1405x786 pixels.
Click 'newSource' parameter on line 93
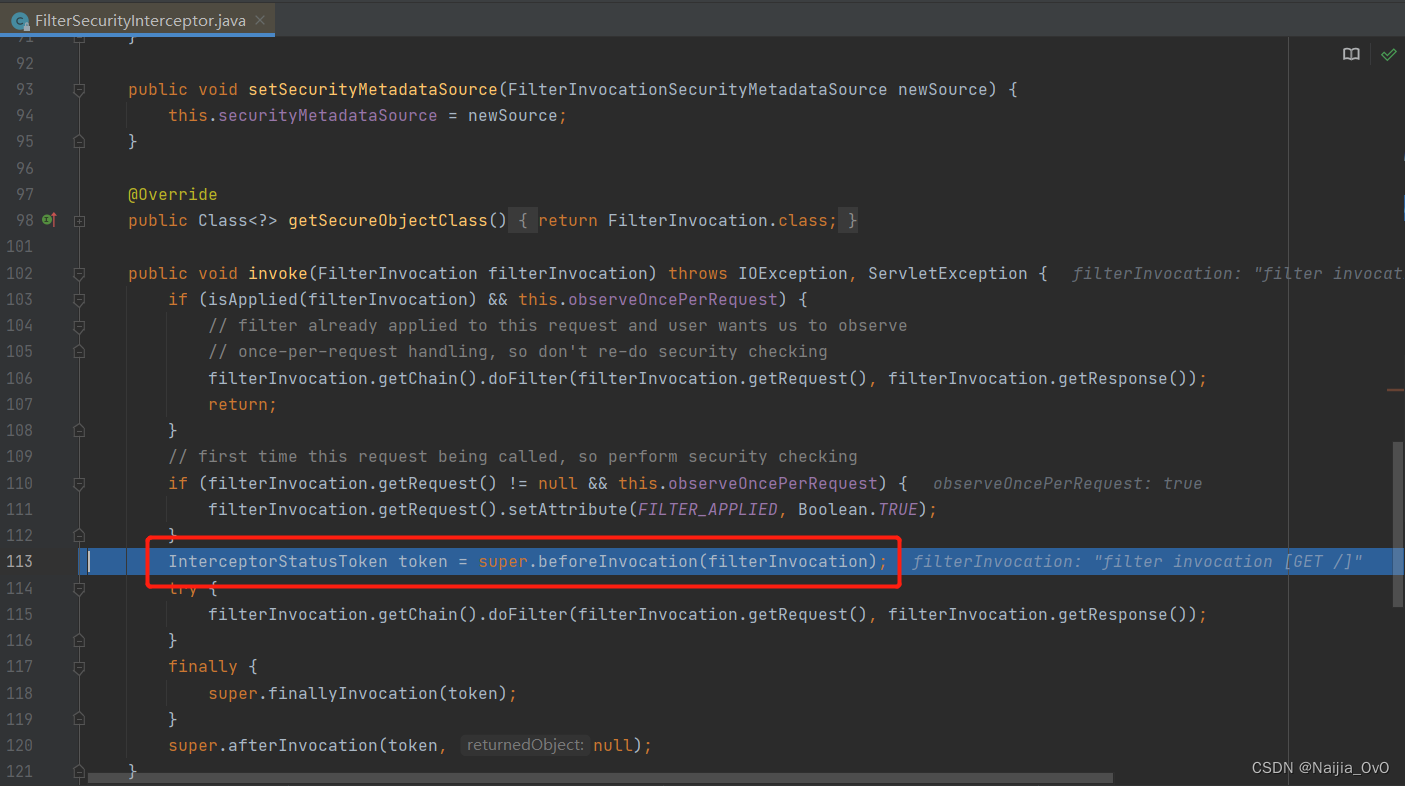pos(943,90)
